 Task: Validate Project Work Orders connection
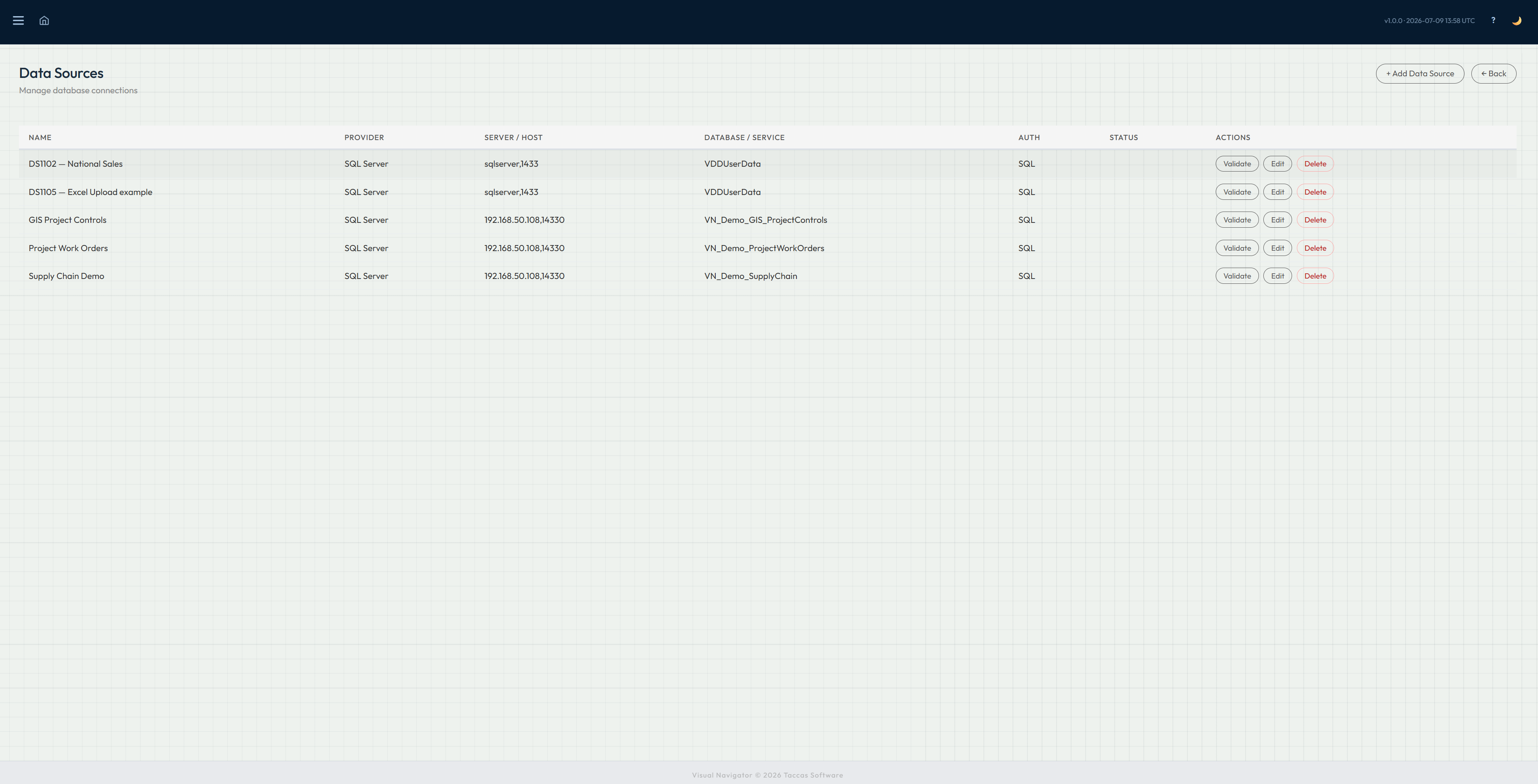click(1237, 247)
